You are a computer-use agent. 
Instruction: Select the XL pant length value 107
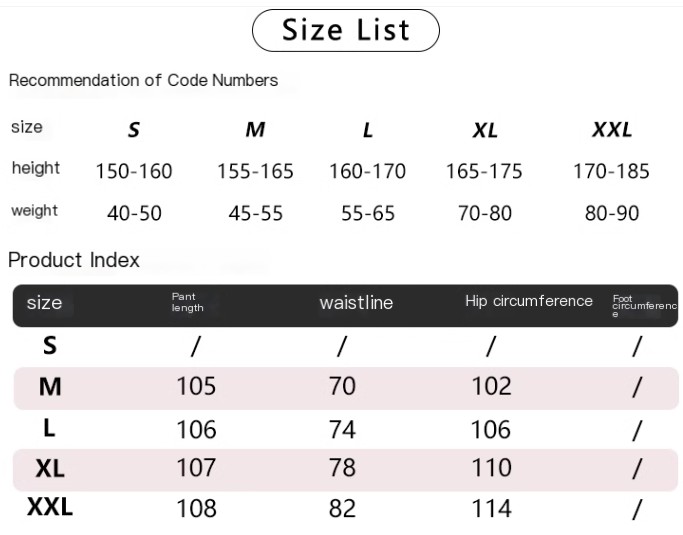[x=196, y=467]
